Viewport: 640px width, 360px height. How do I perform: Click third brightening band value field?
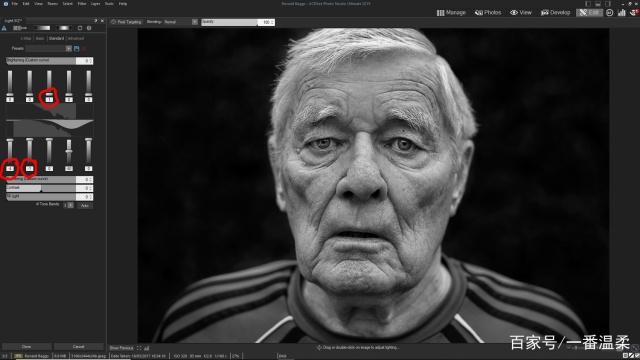(49, 99)
